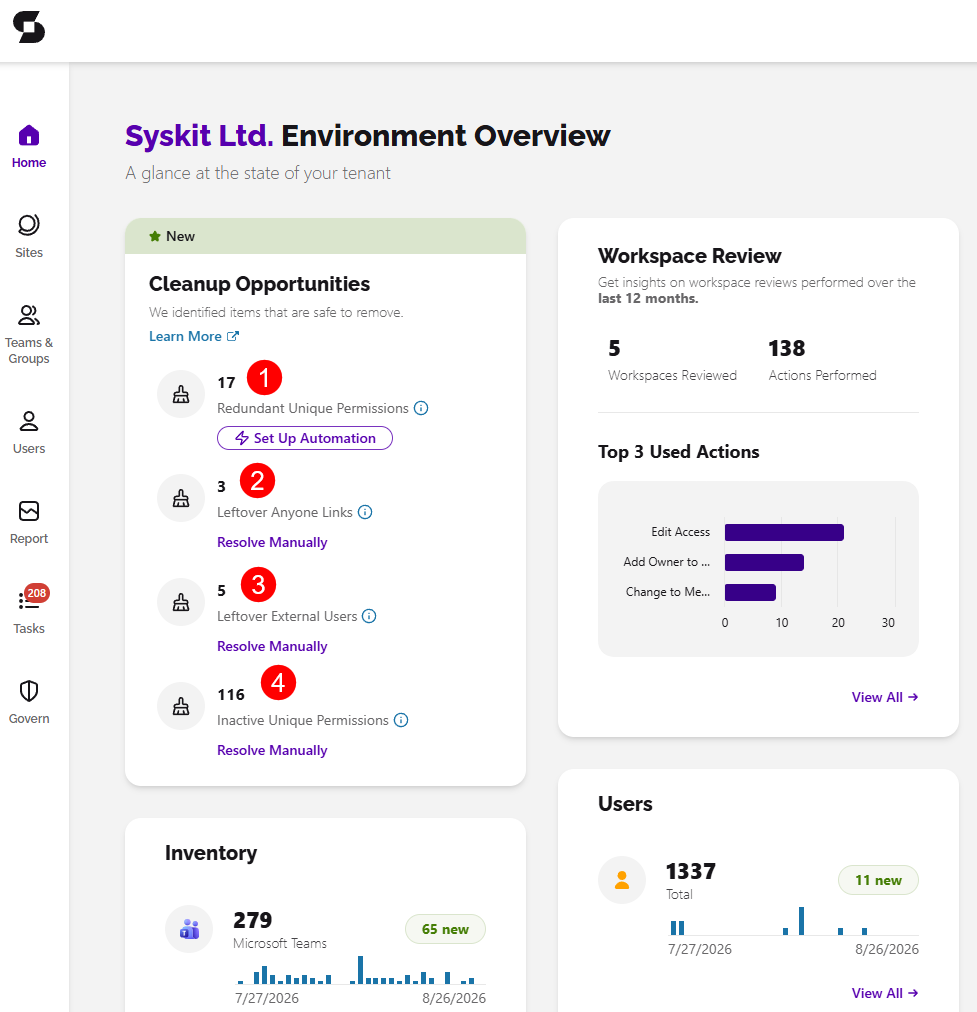The image size is (977, 1012).
Task: Click the 279 Microsoft Teams count
Action: pyautogui.click(x=252, y=920)
